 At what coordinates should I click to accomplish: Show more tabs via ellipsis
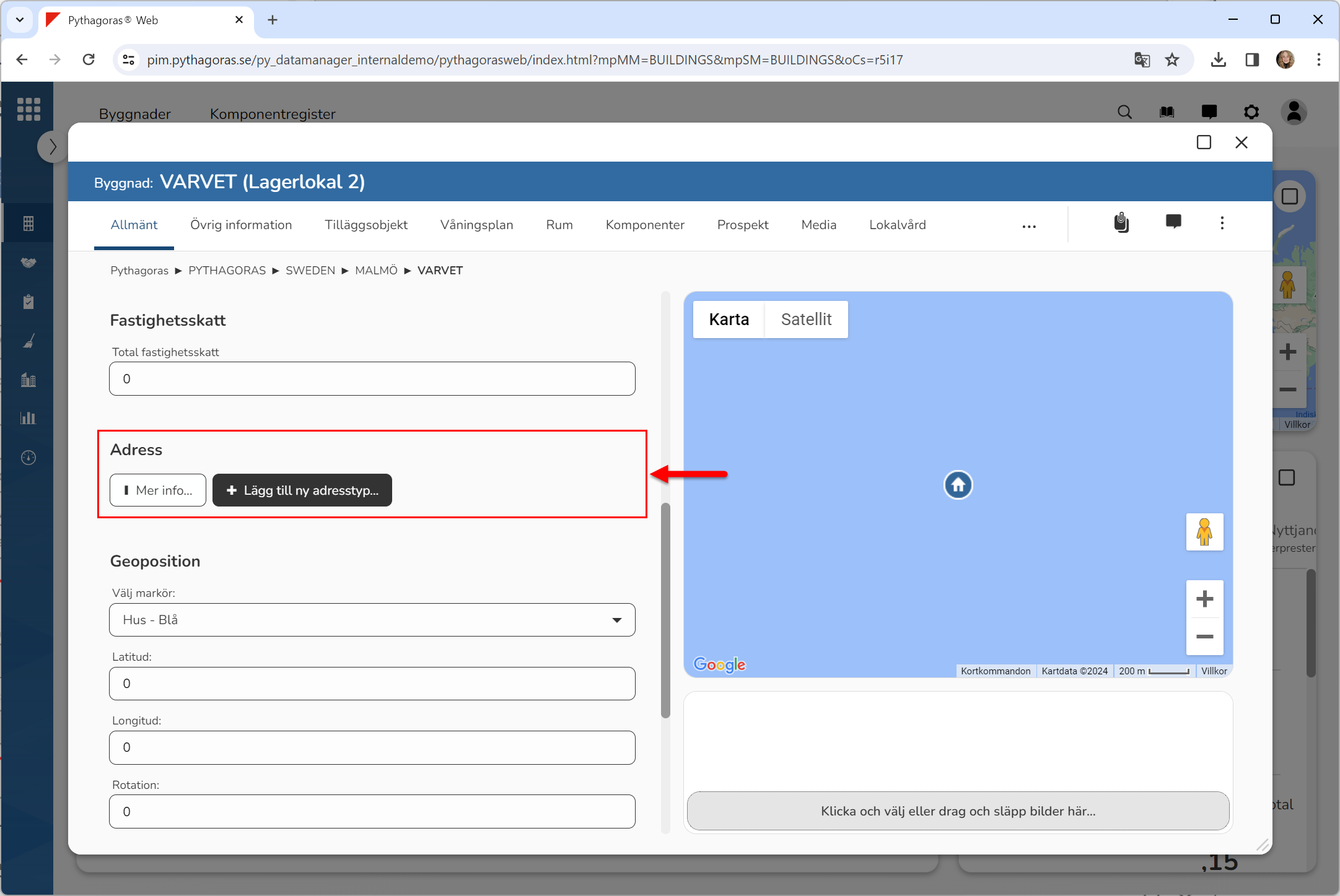pyautogui.click(x=1028, y=227)
